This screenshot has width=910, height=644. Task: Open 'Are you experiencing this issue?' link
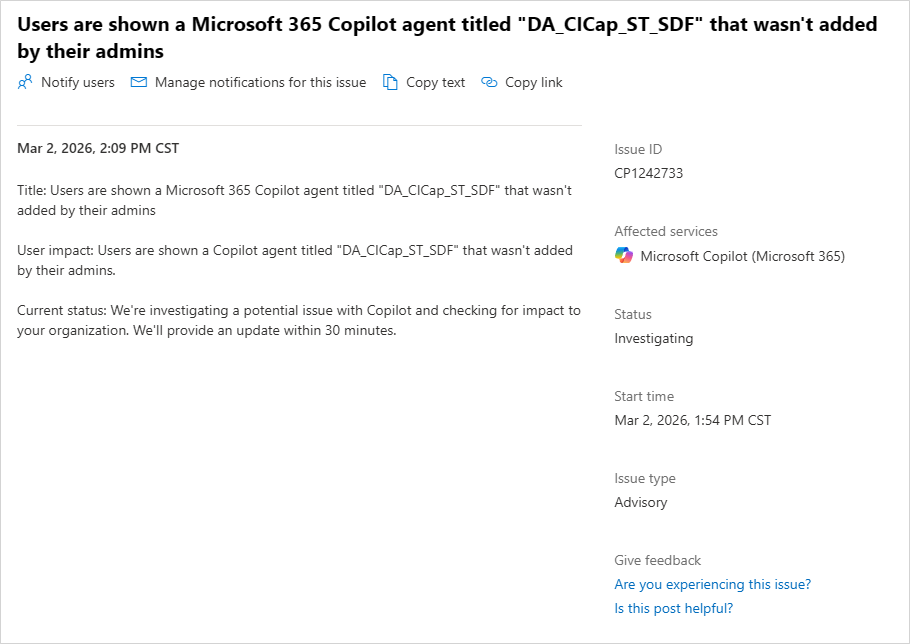(x=712, y=584)
